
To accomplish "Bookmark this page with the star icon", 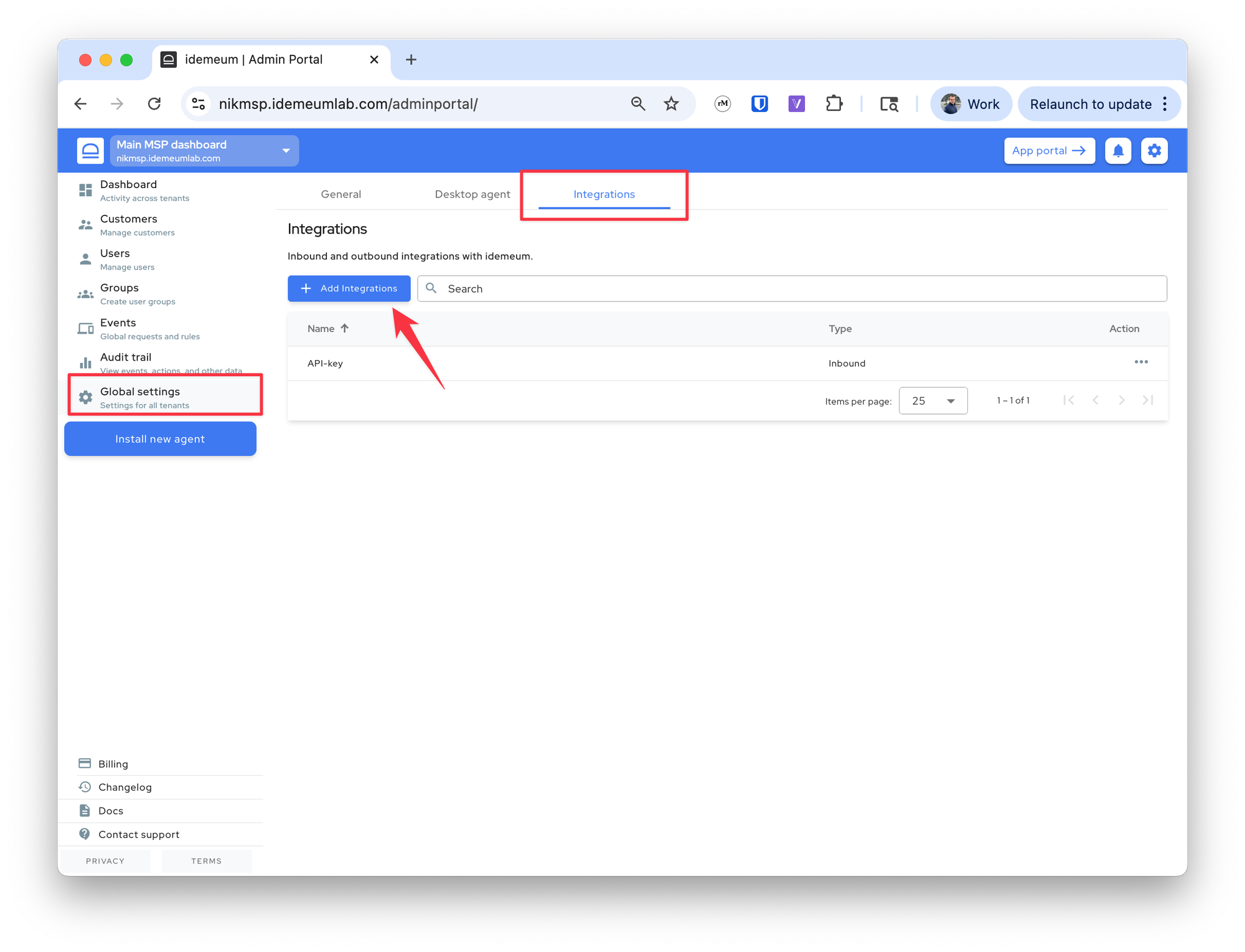I will 671,104.
